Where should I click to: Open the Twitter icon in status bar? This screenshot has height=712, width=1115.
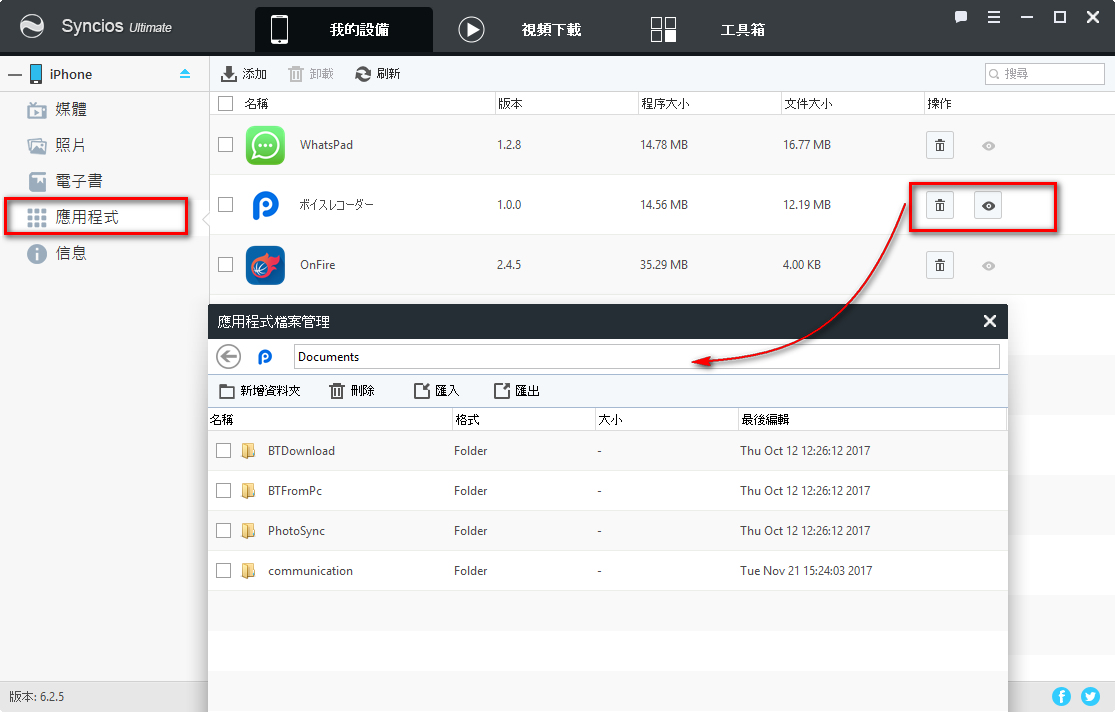pos(1090,696)
